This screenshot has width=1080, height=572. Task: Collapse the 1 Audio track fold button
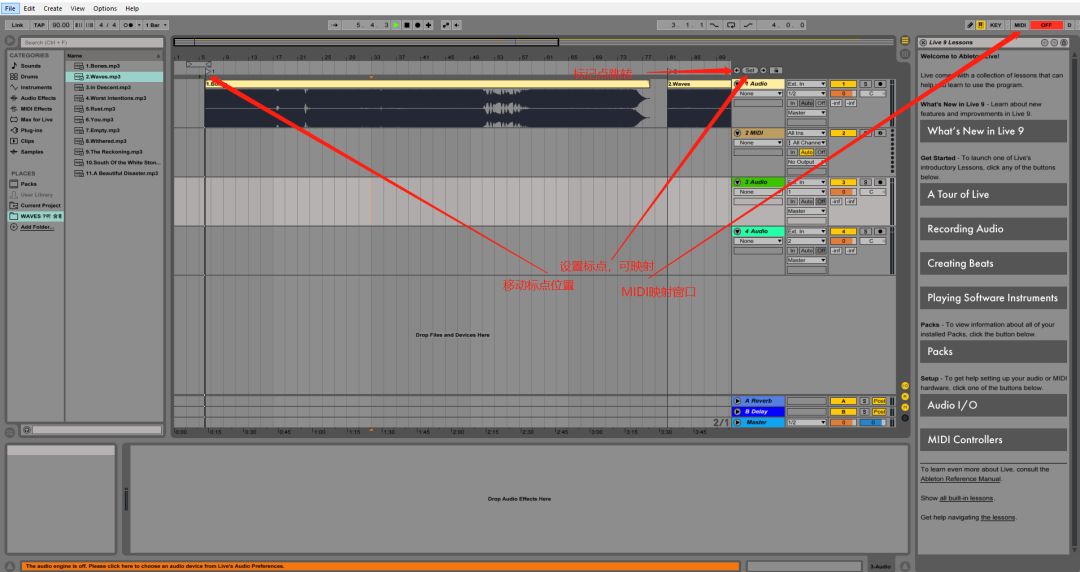[737, 84]
